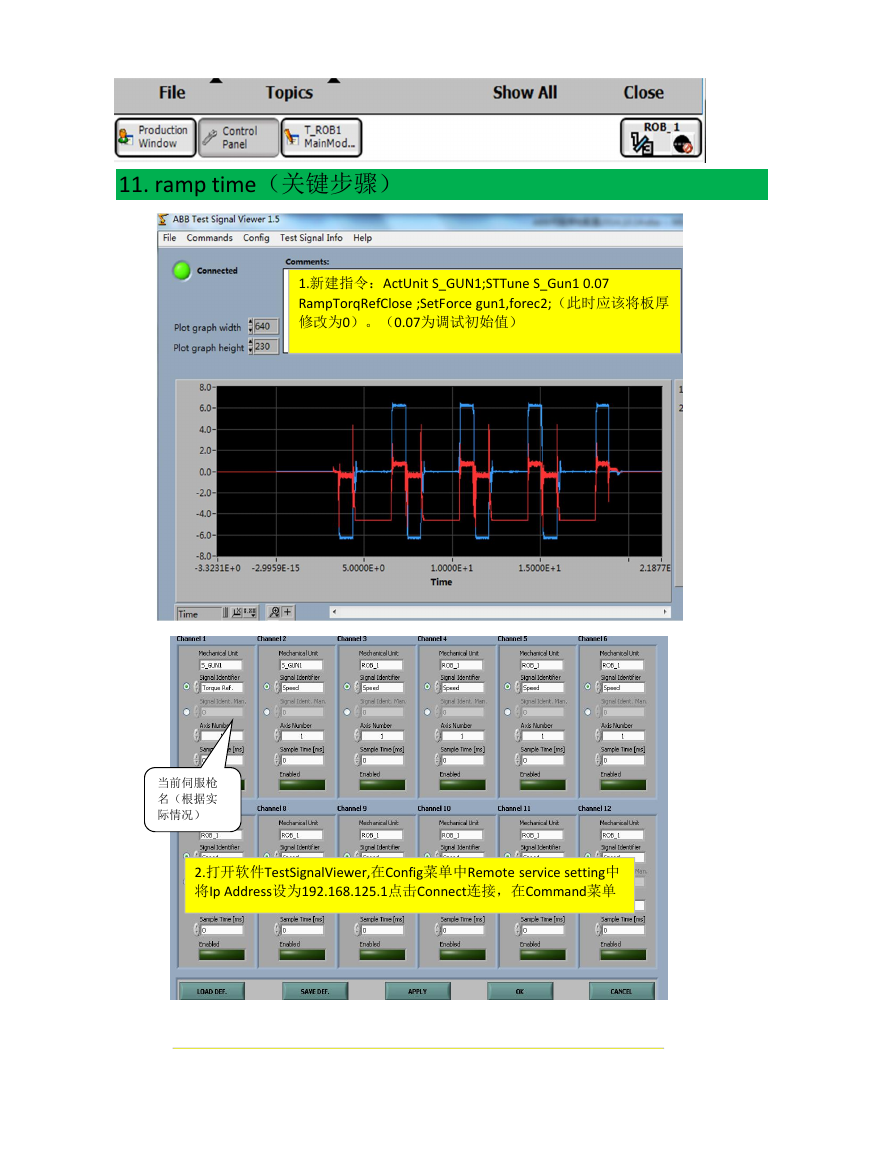The width and height of the screenshot is (893, 1155).
Task: Click the Plot graph width value 640
Action: pos(266,326)
